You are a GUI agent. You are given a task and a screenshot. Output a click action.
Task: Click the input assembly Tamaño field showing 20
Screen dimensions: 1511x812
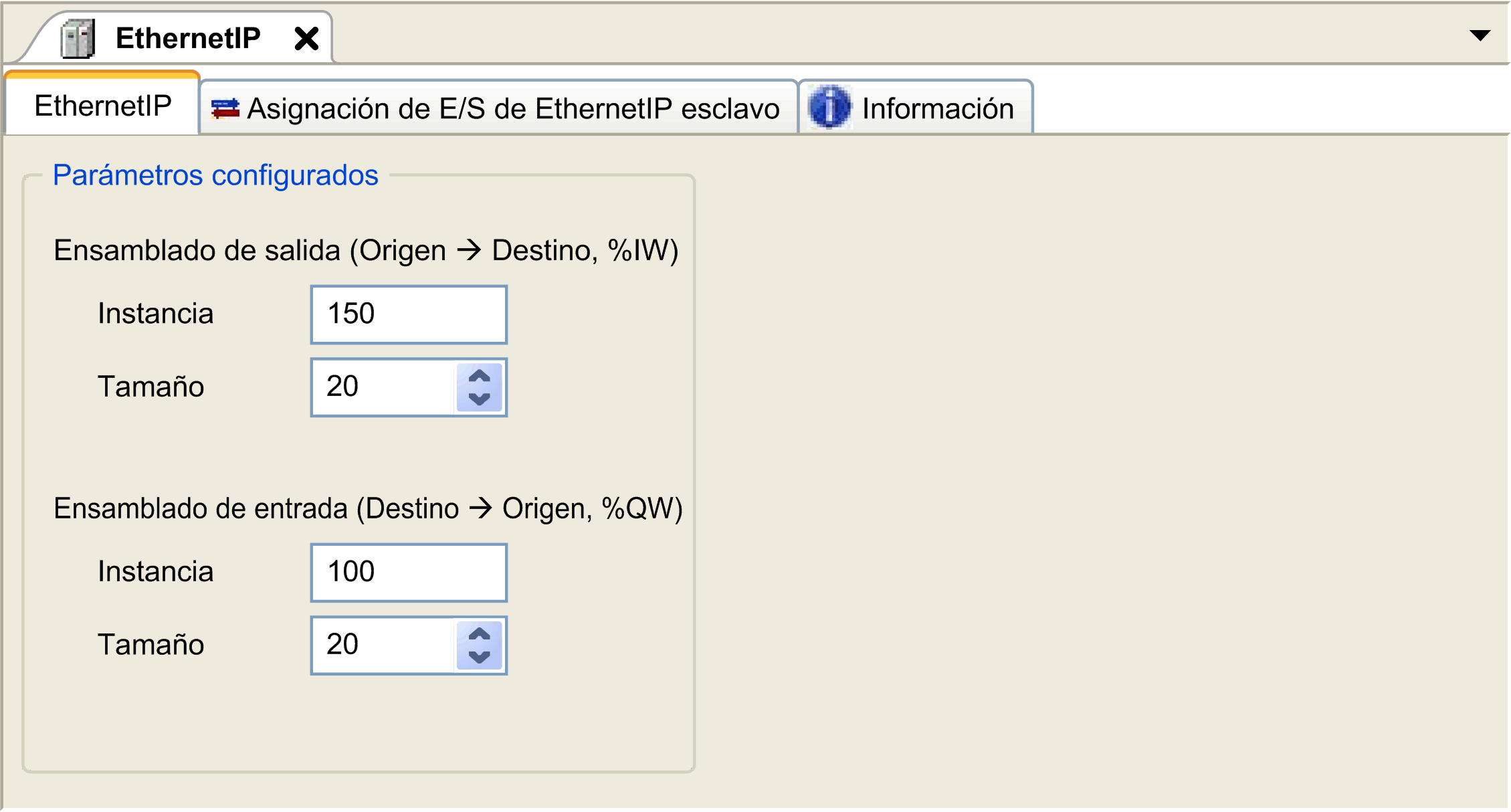tap(383, 645)
